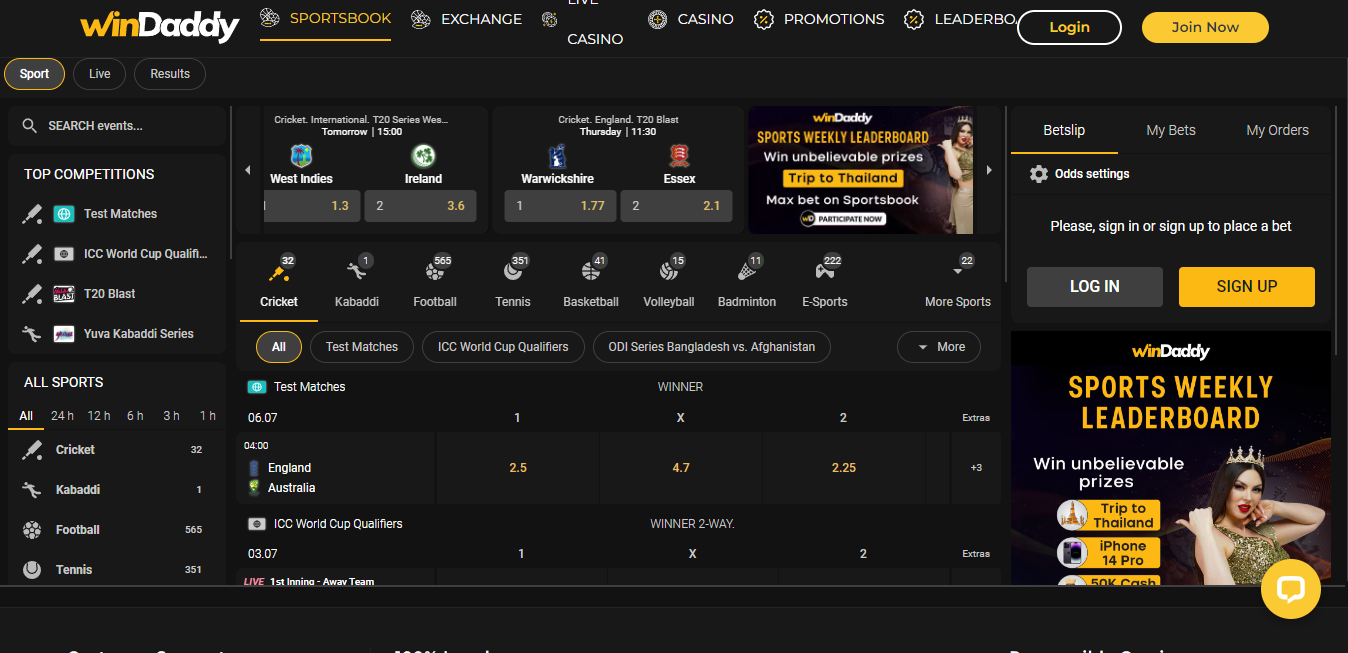
Task: Enable the Test Matches filter chip
Action: tap(362, 347)
